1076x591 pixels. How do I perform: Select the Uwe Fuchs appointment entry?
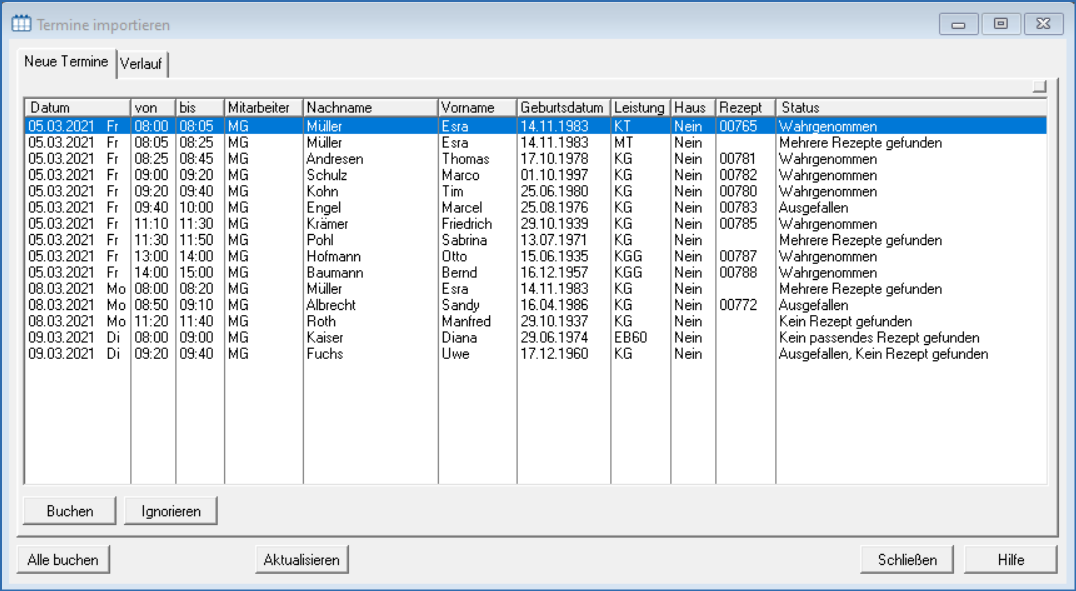click(x=400, y=353)
